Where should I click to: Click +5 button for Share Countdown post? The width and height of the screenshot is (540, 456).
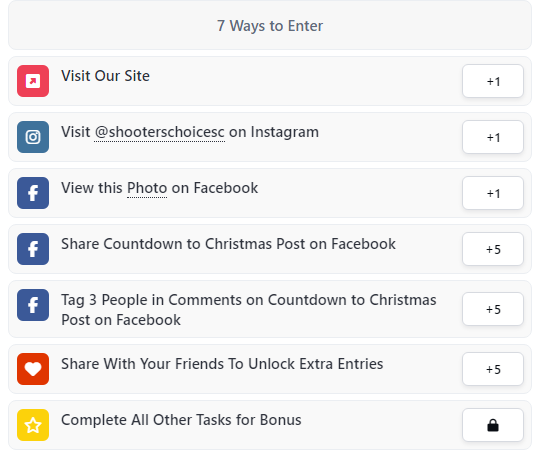[x=493, y=249]
